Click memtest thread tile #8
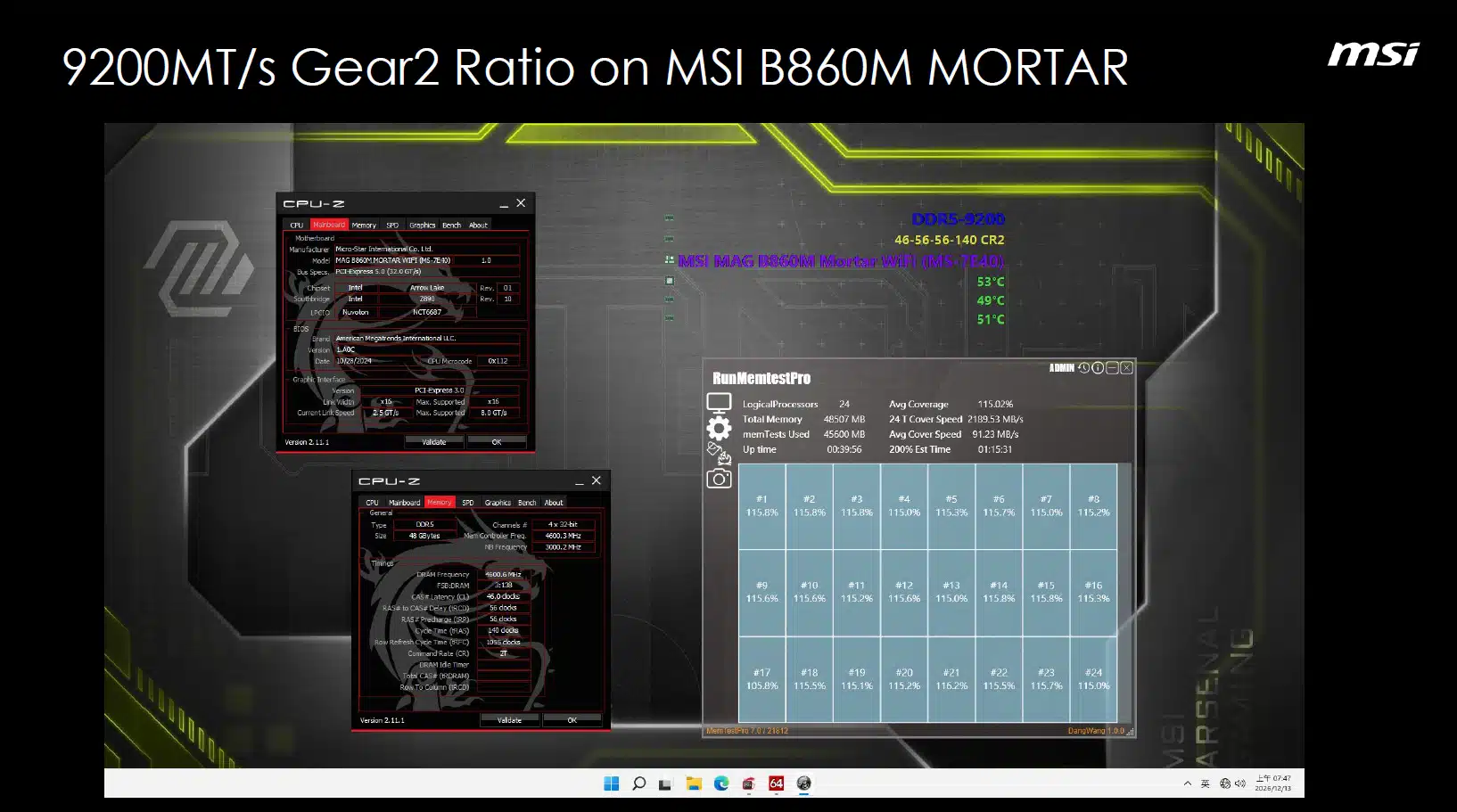Image resolution: width=1457 pixels, height=812 pixels. (x=1093, y=505)
